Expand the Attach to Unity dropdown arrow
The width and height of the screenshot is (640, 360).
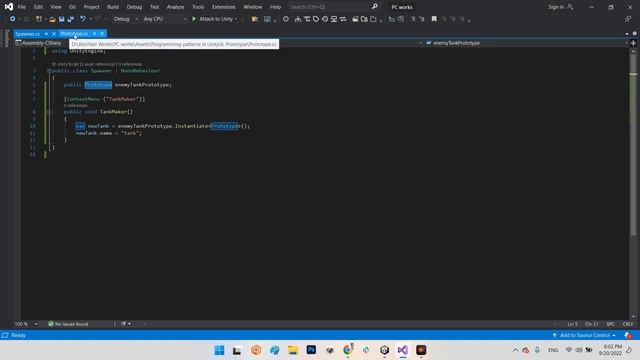point(236,19)
